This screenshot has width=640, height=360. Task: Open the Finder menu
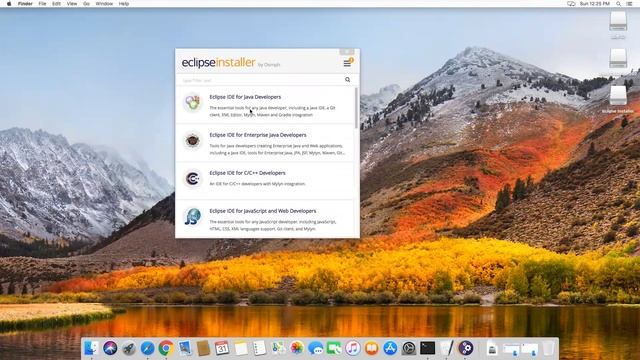tap(25, 4)
